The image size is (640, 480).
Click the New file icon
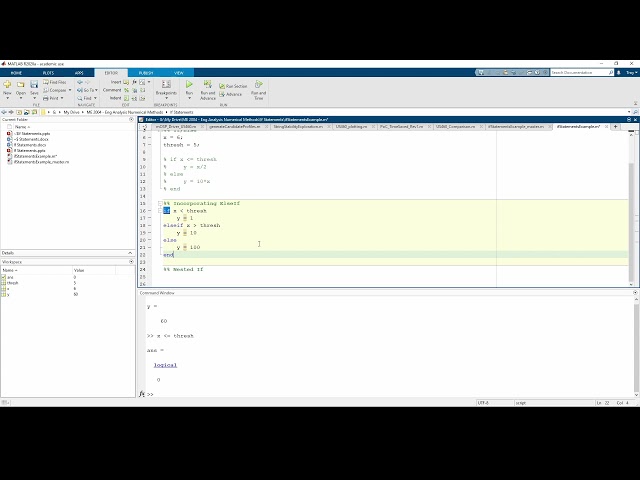click(7, 84)
